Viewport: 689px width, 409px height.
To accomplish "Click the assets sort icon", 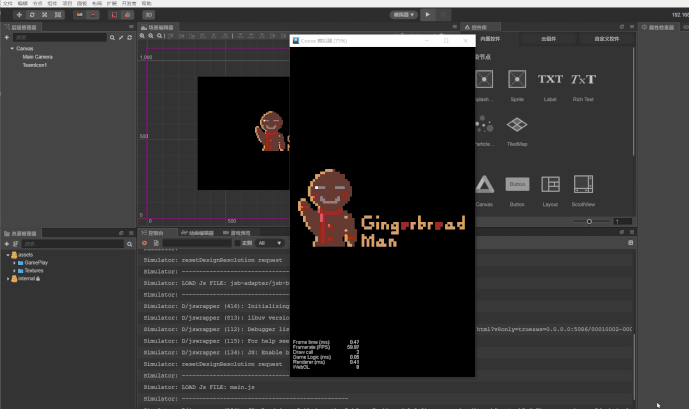I will [x=15, y=244].
